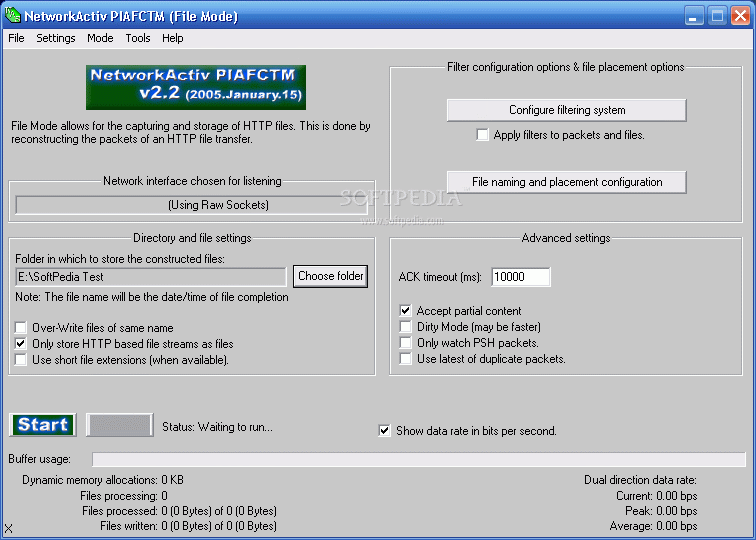
Task: Click the Choose folder button
Action: pyautogui.click(x=331, y=276)
